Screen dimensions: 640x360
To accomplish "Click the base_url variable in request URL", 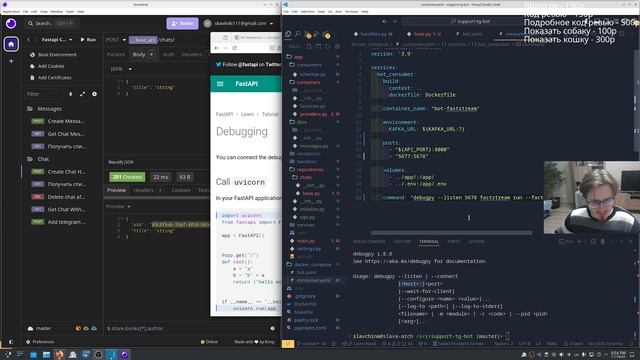I will 143,40.
